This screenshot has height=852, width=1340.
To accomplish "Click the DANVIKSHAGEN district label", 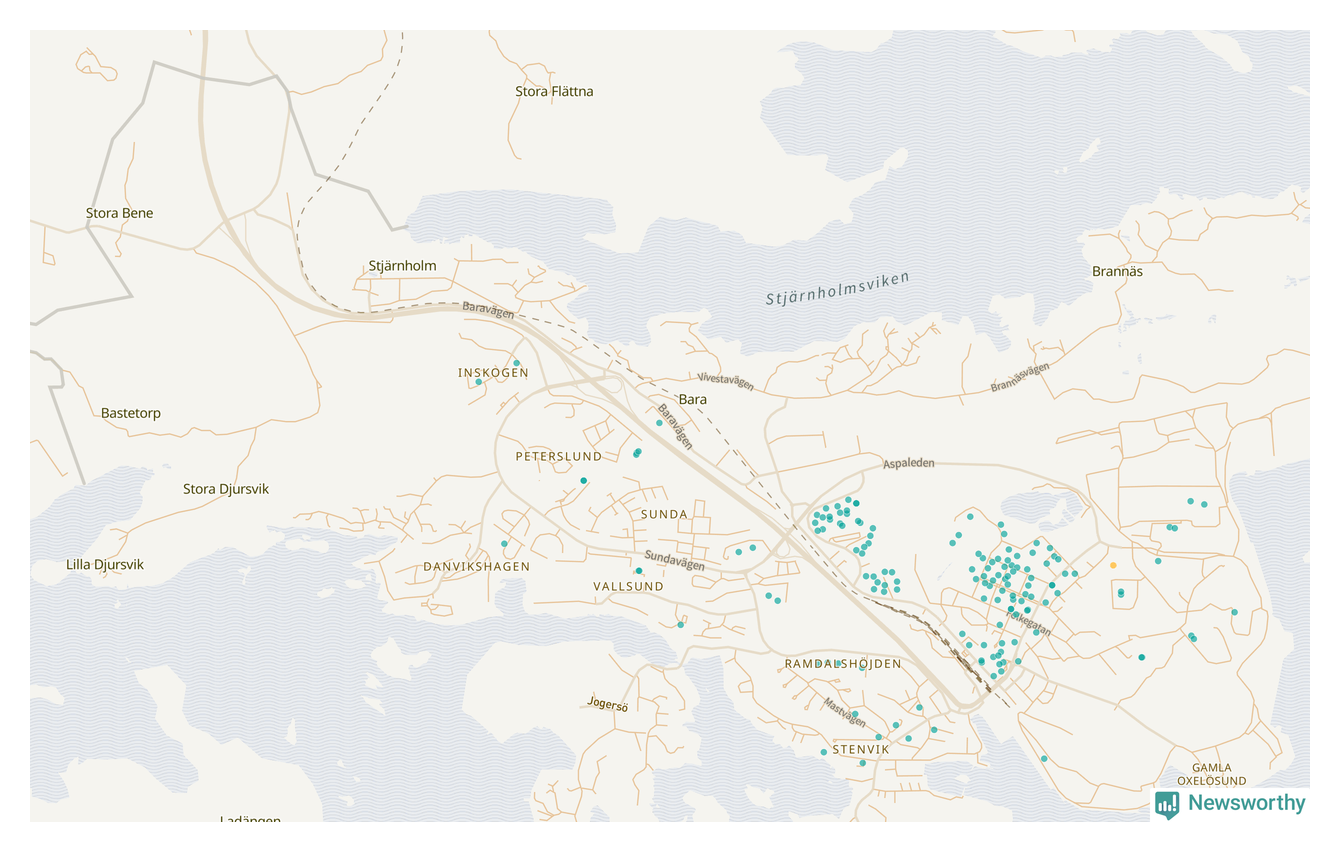I will 476,566.
